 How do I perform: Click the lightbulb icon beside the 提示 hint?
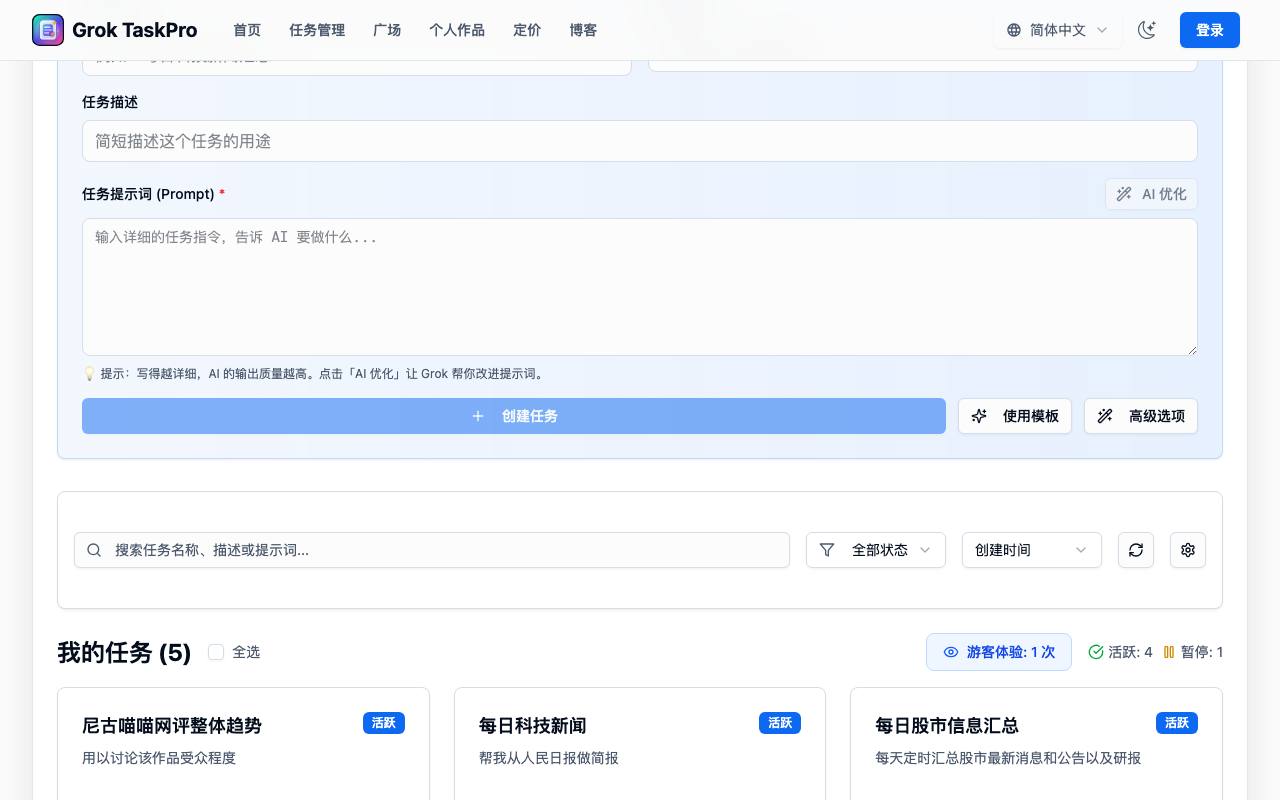click(89, 374)
